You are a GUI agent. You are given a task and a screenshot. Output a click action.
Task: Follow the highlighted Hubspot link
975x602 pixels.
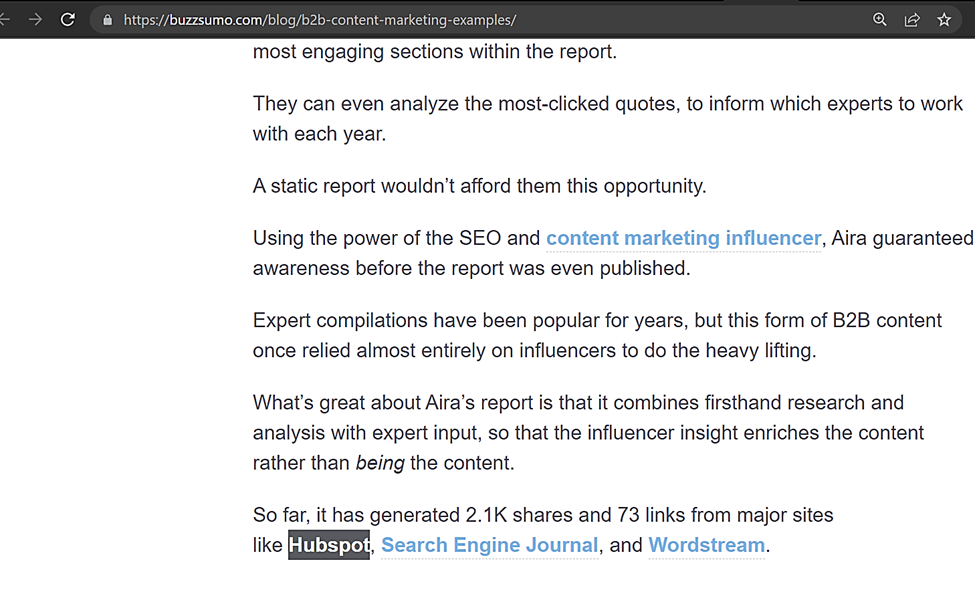(329, 545)
